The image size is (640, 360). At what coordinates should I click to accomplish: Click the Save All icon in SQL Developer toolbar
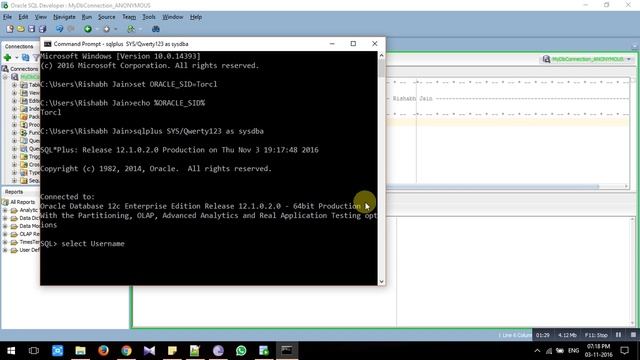pos(42,29)
